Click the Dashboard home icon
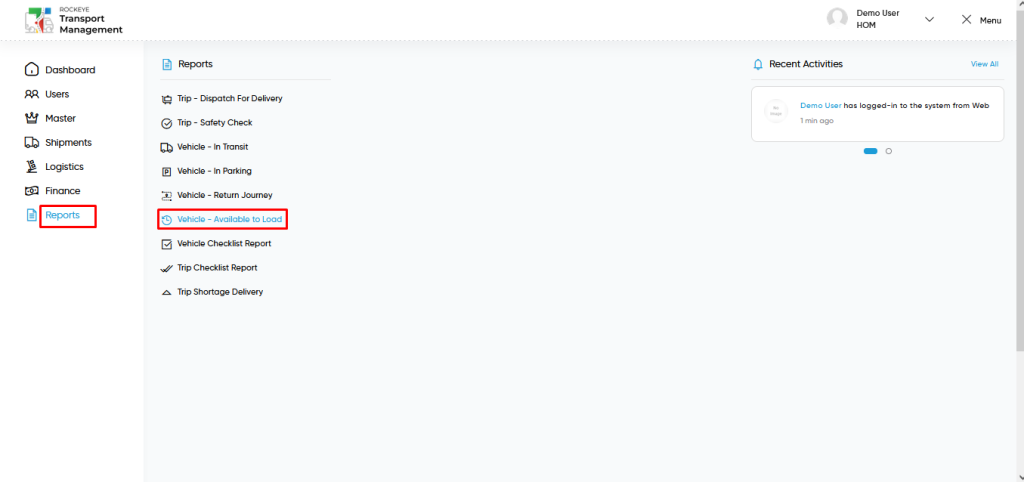The height and width of the screenshot is (482, 1024). coord(31,70)
